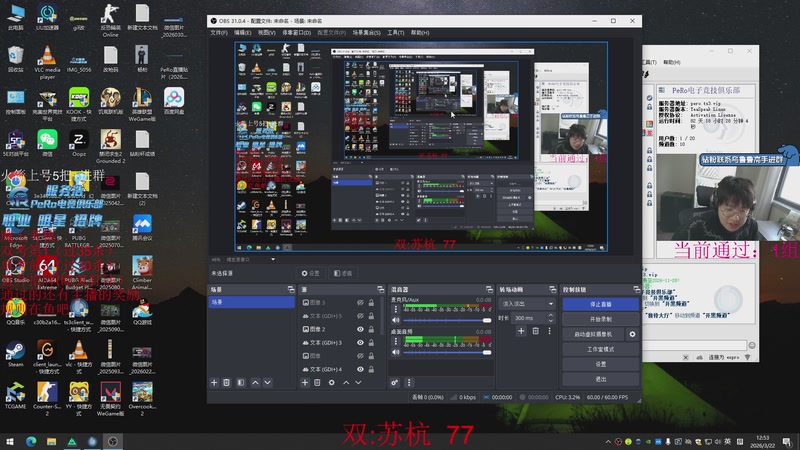The width and height of the screenshot is (800, 450).
Task: Delete the selected scene via trash icon
Action: [x=227, y=382]
